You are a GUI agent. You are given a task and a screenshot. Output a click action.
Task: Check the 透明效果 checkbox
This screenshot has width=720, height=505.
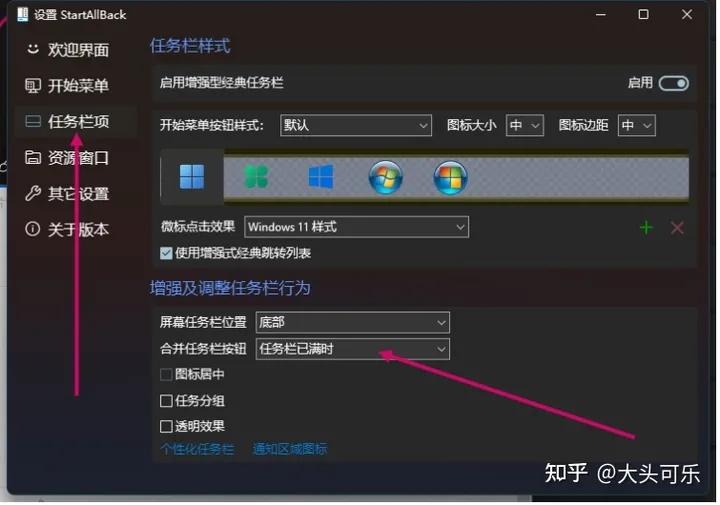tap(166, 427)
